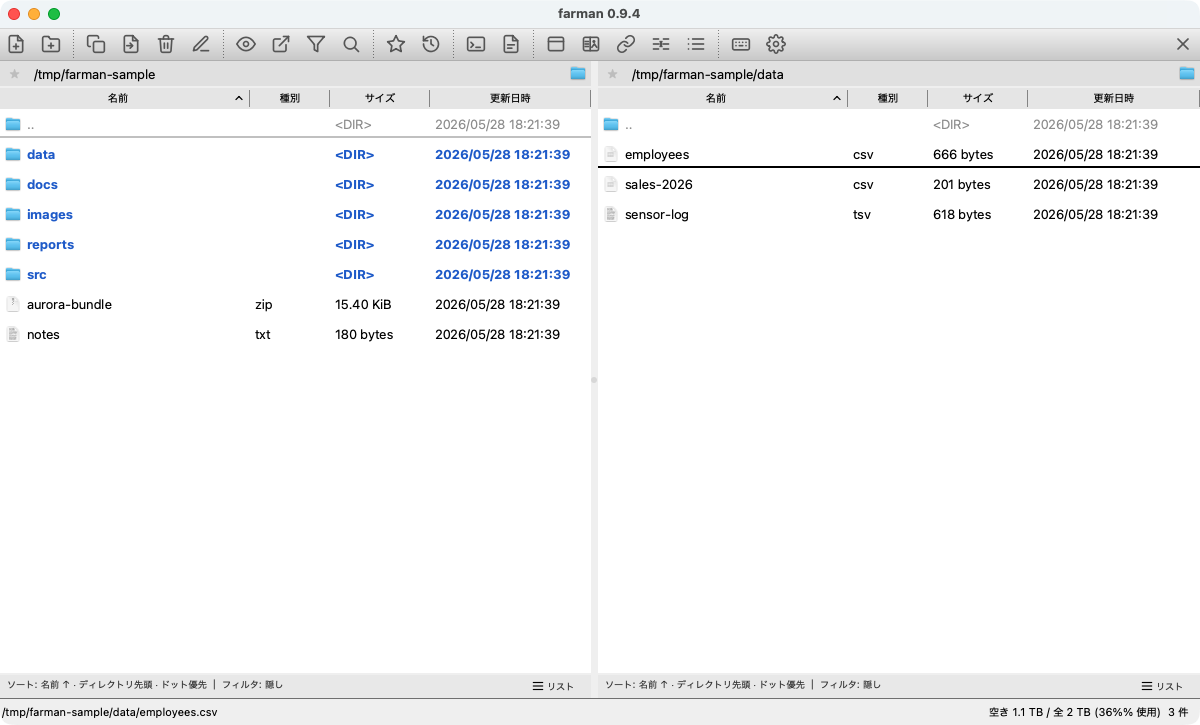Create a new file with toolbar icon

16,44
